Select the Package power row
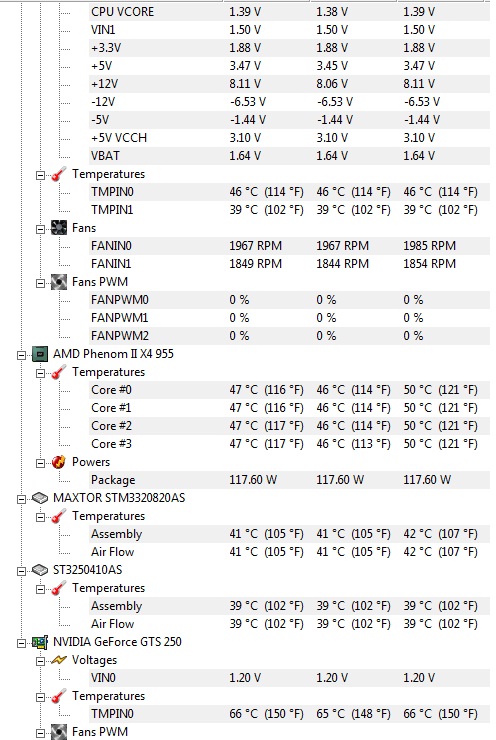Image resolution: width=496 pixels, height=740 pixels. point(289,480)
